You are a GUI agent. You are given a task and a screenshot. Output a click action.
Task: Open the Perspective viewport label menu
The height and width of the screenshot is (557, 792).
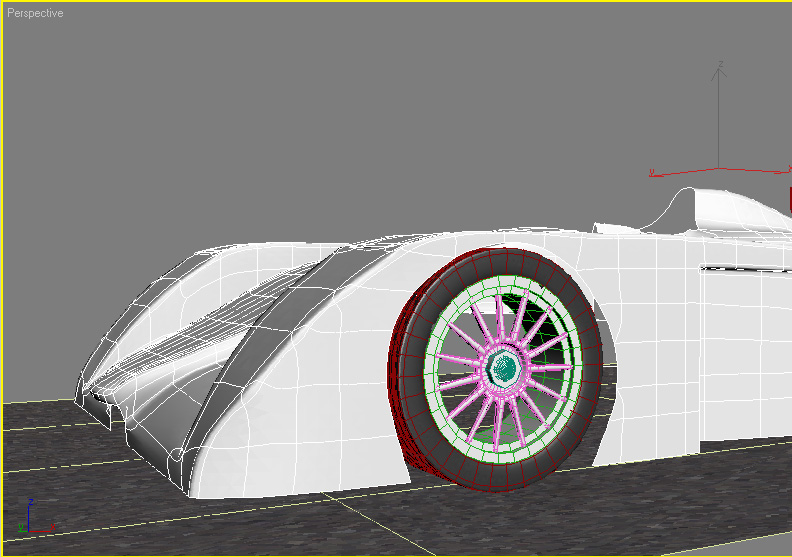(35, 13)
